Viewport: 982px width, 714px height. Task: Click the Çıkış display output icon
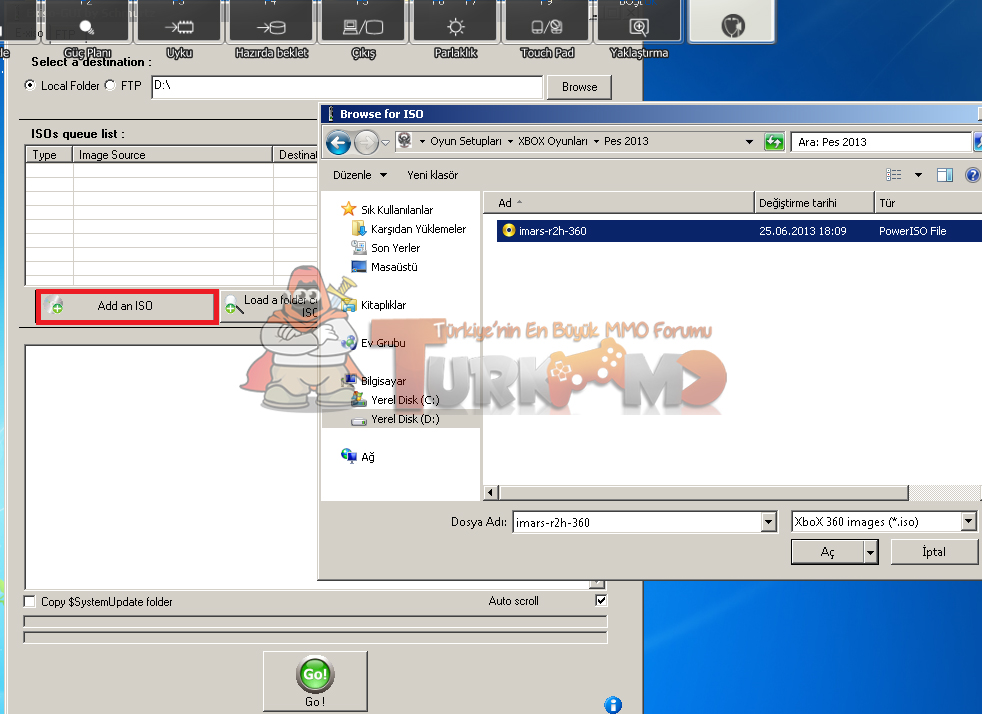point(363,27)
